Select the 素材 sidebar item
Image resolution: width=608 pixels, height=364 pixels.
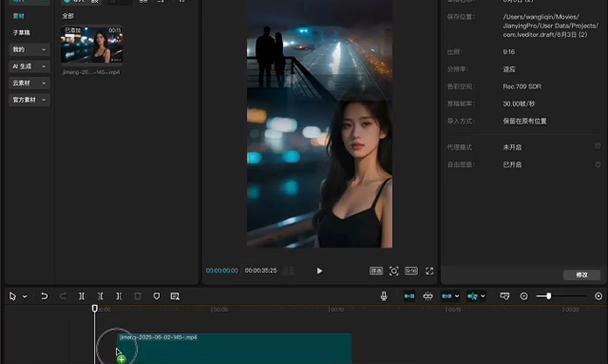pyautogui.click(x=19, y=16)
